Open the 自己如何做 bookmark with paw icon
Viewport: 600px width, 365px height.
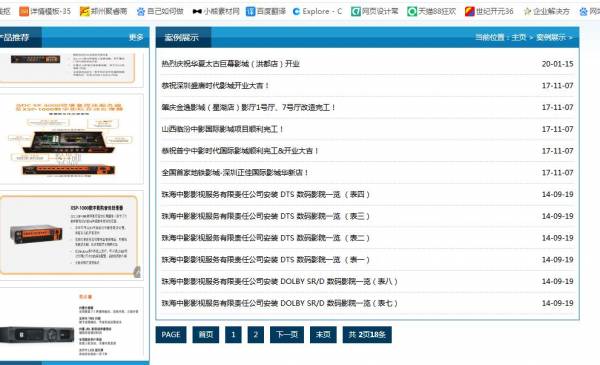click(160, 11)
